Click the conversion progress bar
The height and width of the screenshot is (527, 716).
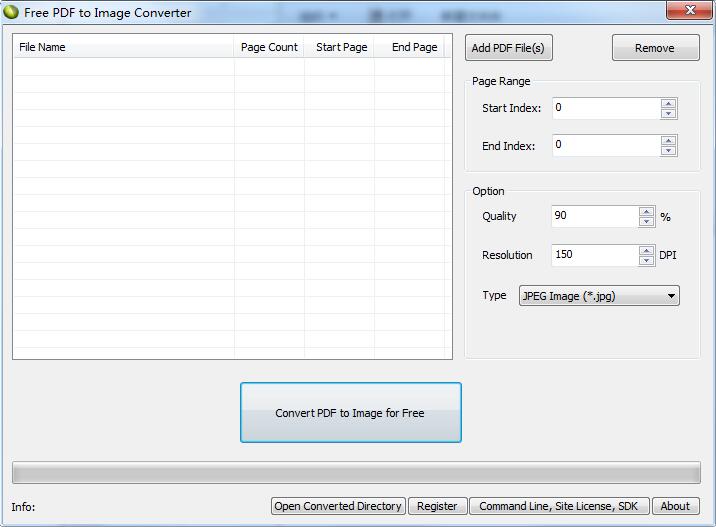[x=356, y=473]
